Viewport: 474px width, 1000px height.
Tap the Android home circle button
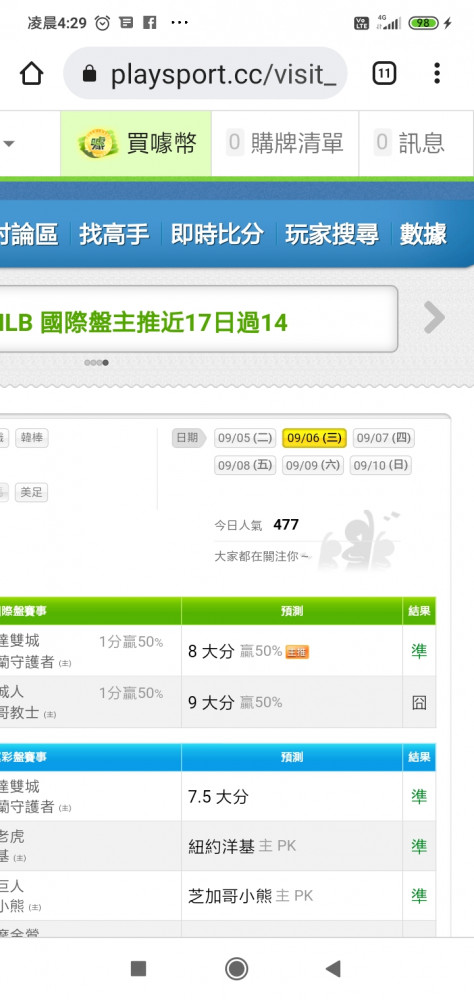(237, 969)
